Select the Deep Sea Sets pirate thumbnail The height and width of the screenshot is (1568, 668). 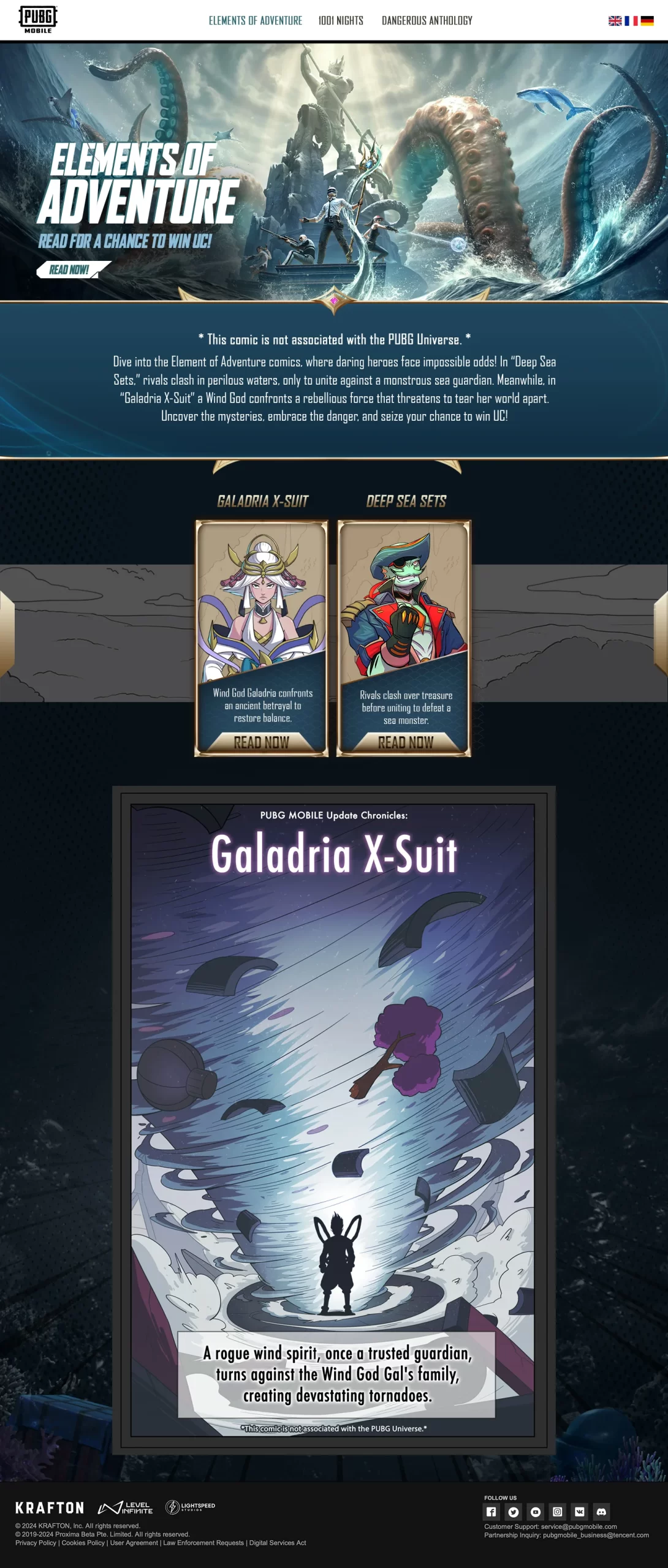tap(404, 638)
